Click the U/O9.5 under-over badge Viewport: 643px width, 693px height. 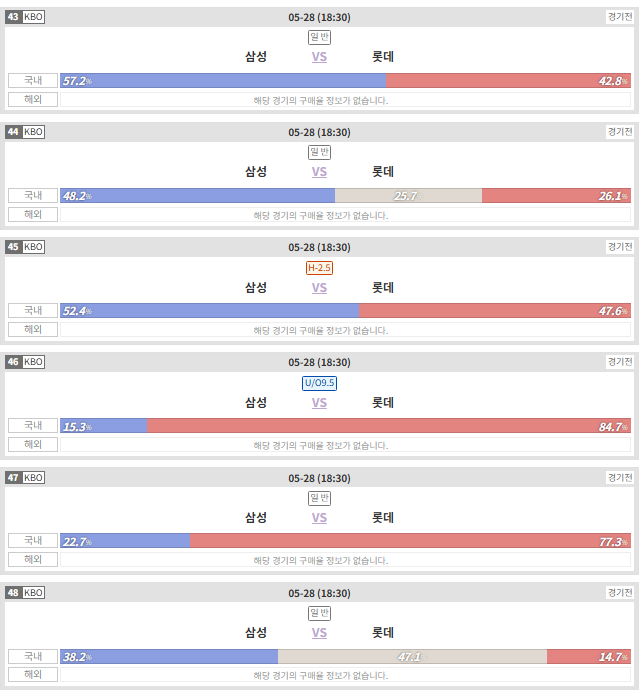[319, 383]
